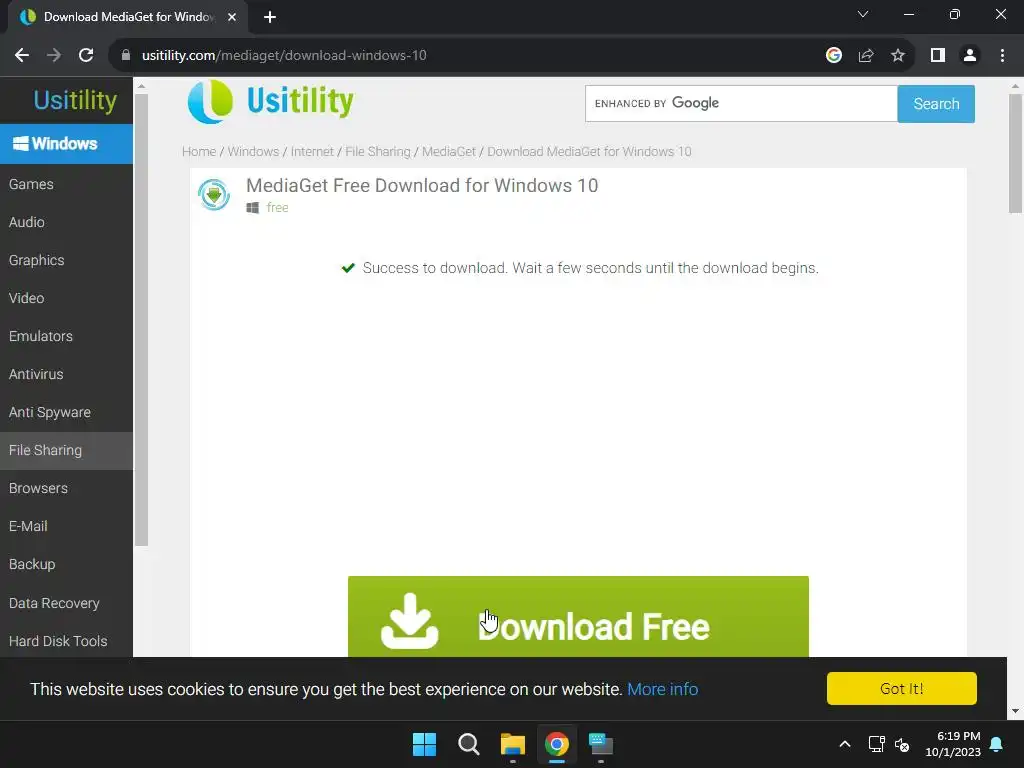Open the Audio category

pyautogui.click(x=66, y=222)
